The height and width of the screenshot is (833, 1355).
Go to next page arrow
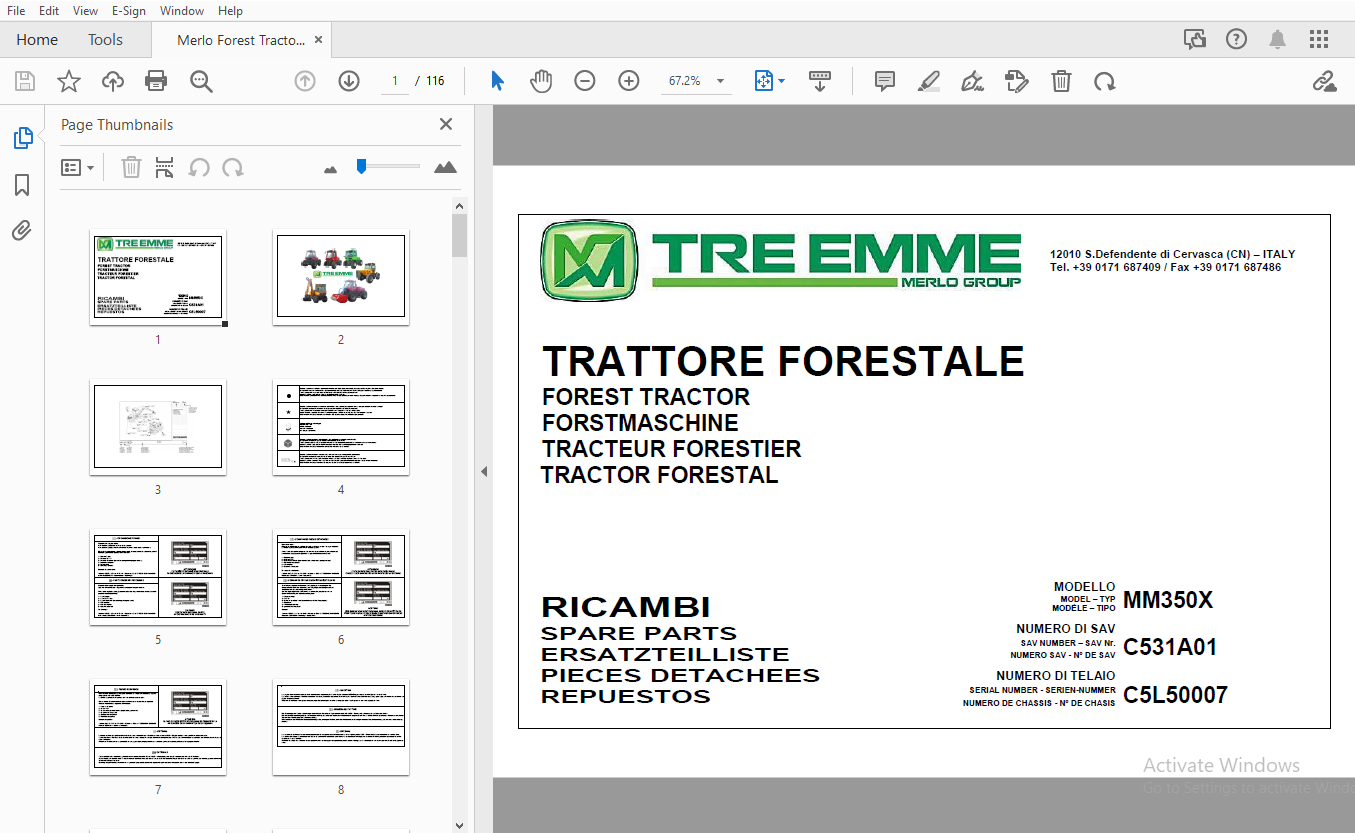point(349,82)
